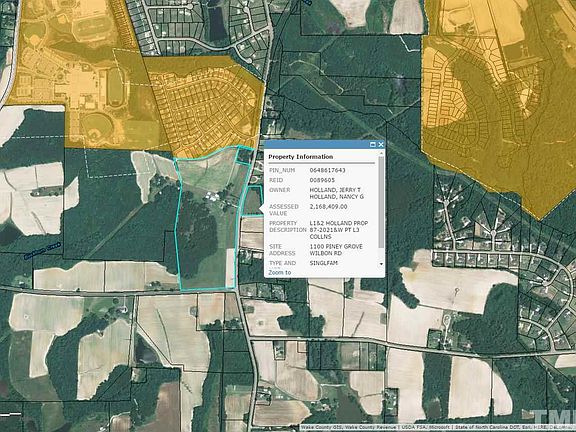Maximize the Property Information popup
576x432 pixels.
click(x=372, y=144)
